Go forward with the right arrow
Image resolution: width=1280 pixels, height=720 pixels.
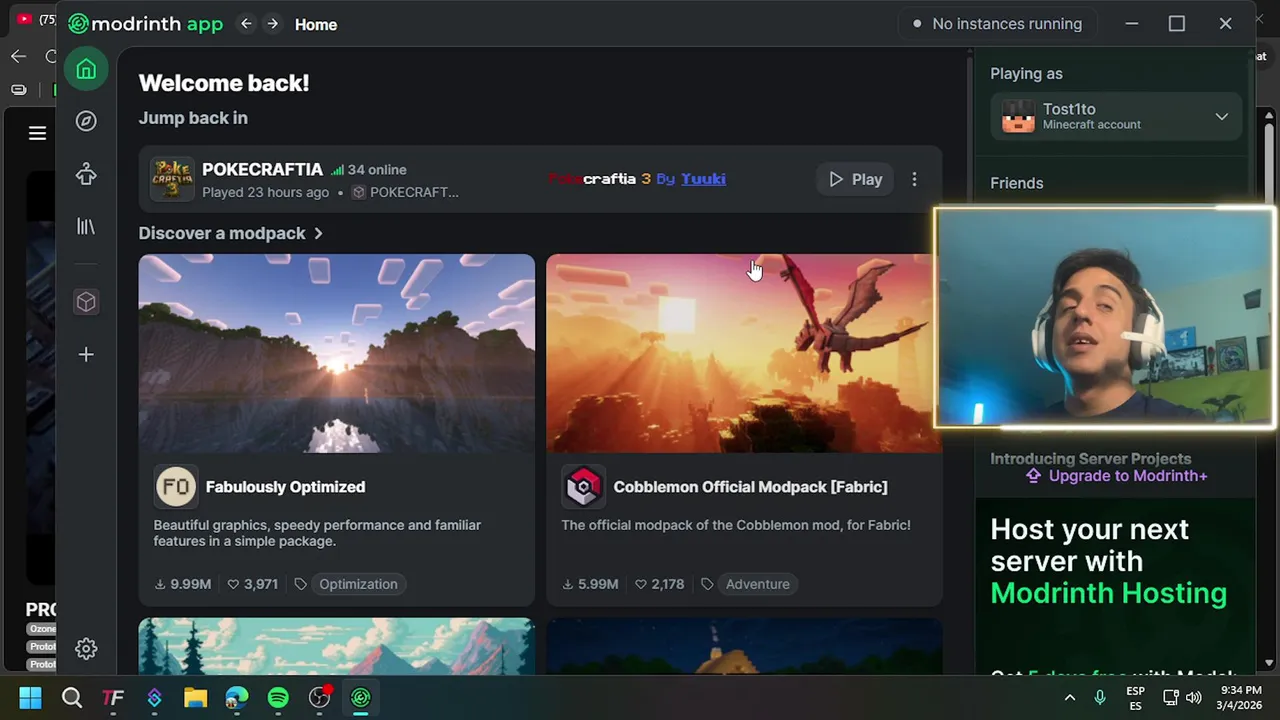coord(272,24)
